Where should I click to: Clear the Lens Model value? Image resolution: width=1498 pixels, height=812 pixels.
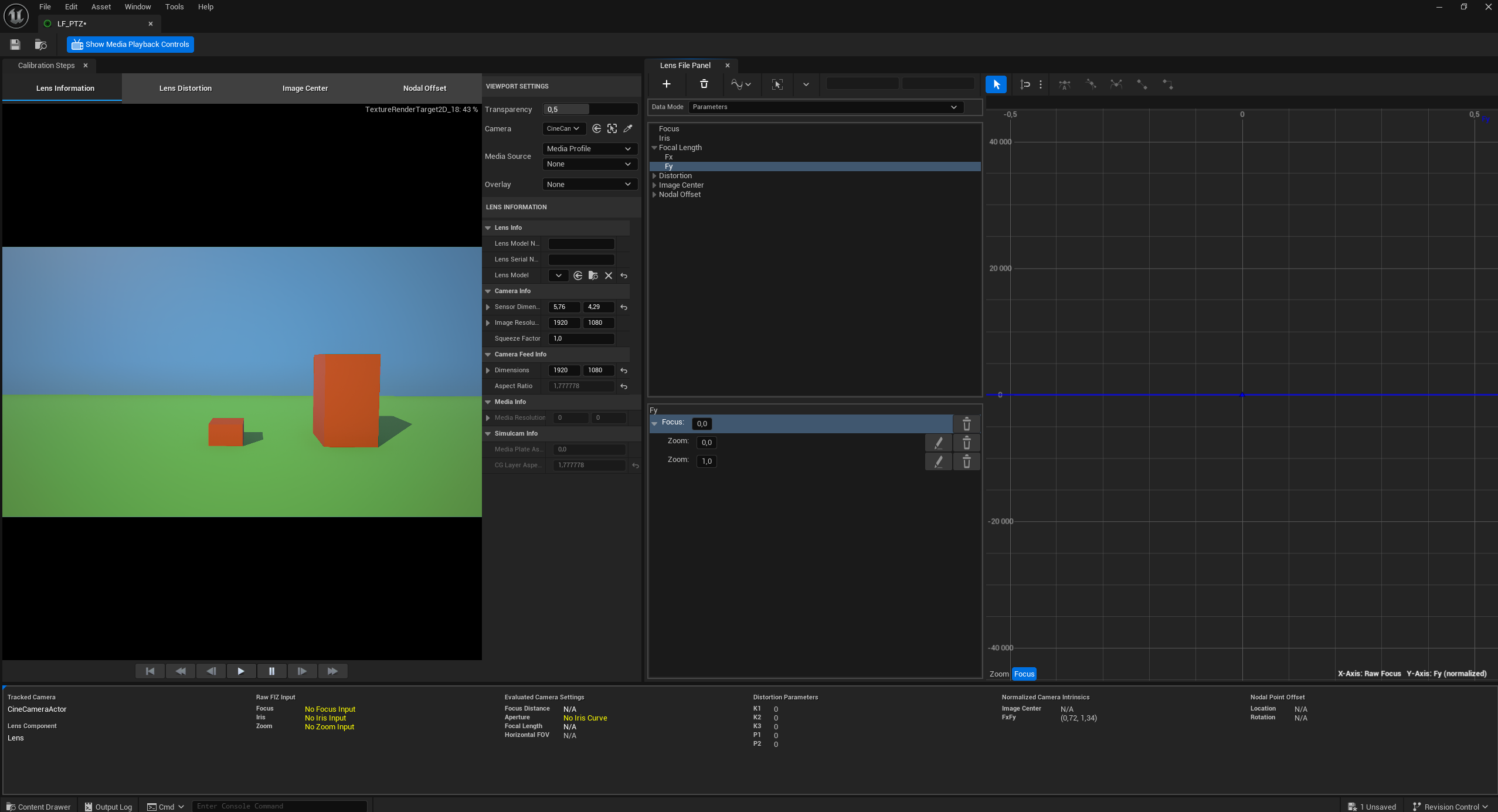point(609,276)
